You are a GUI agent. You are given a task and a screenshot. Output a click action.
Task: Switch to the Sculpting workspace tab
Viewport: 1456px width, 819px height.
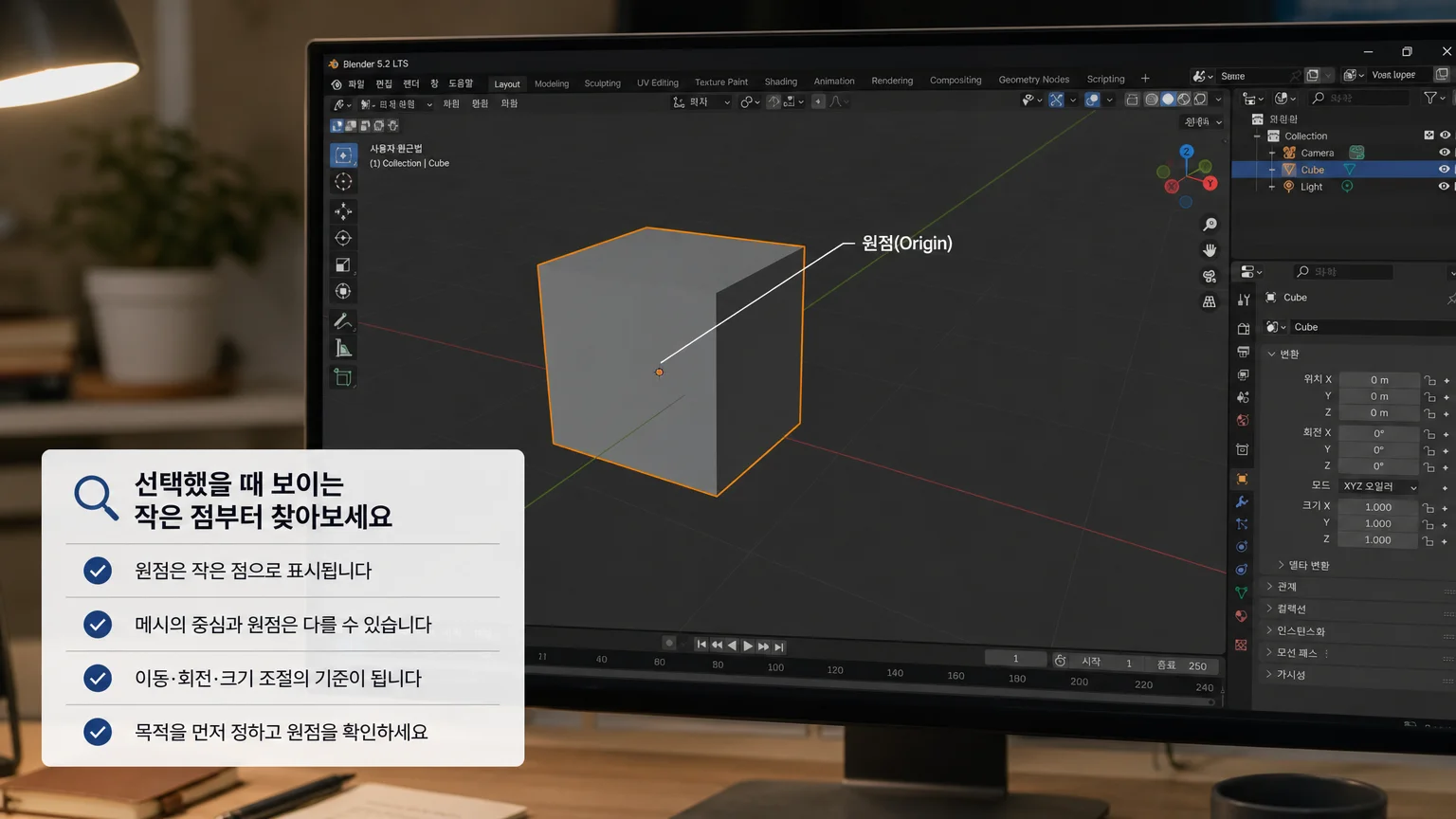[603, 83]
